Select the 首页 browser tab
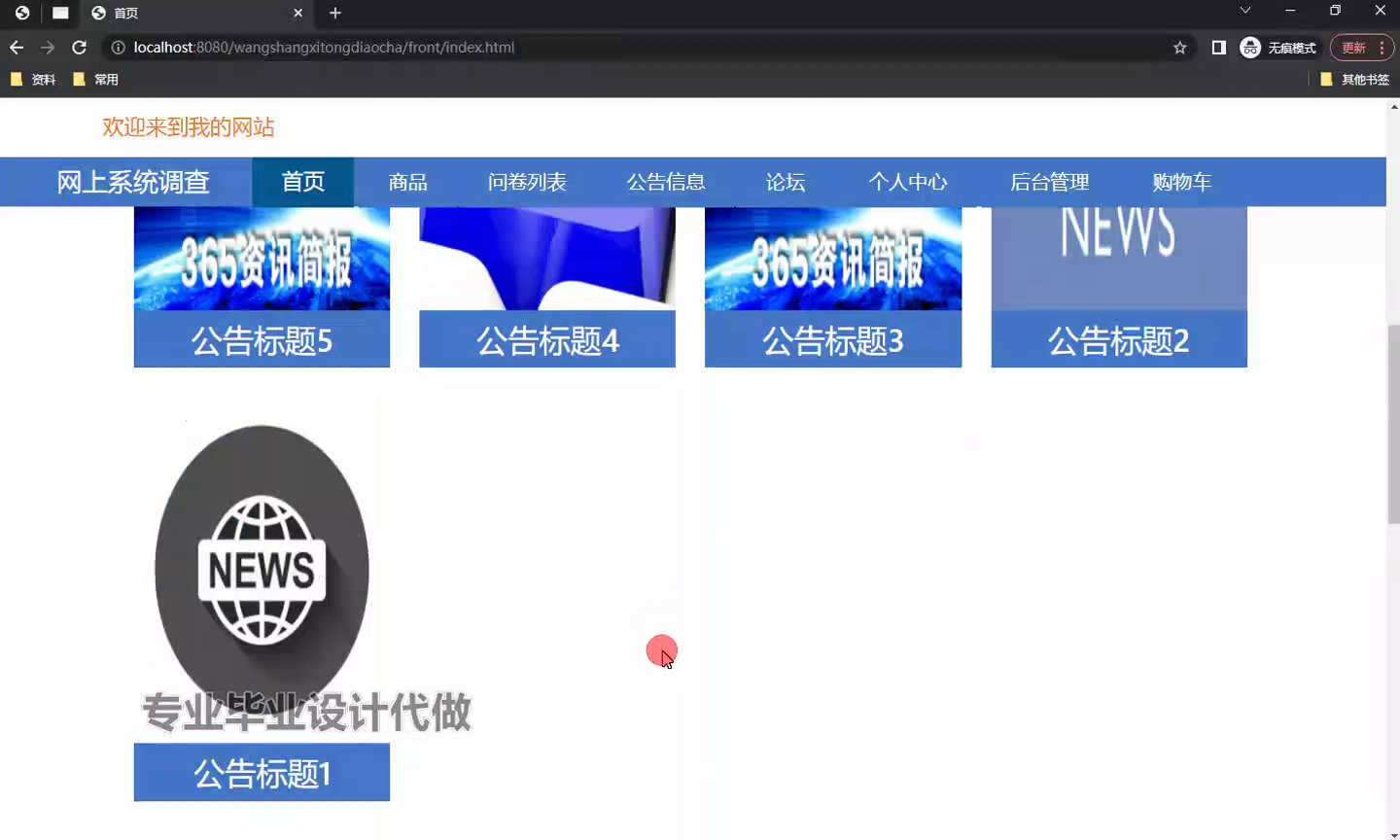The width and height of the screenshot is (1400, 840). (195, 13)
